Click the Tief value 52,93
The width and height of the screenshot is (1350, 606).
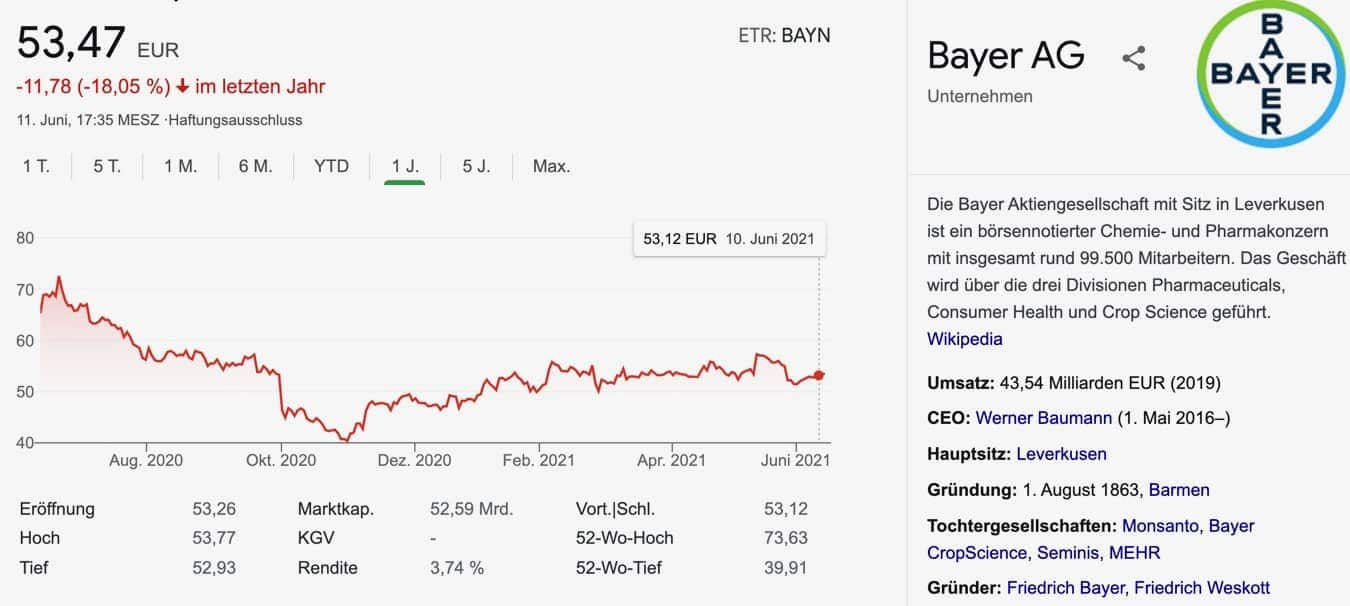tap(214, 568)
